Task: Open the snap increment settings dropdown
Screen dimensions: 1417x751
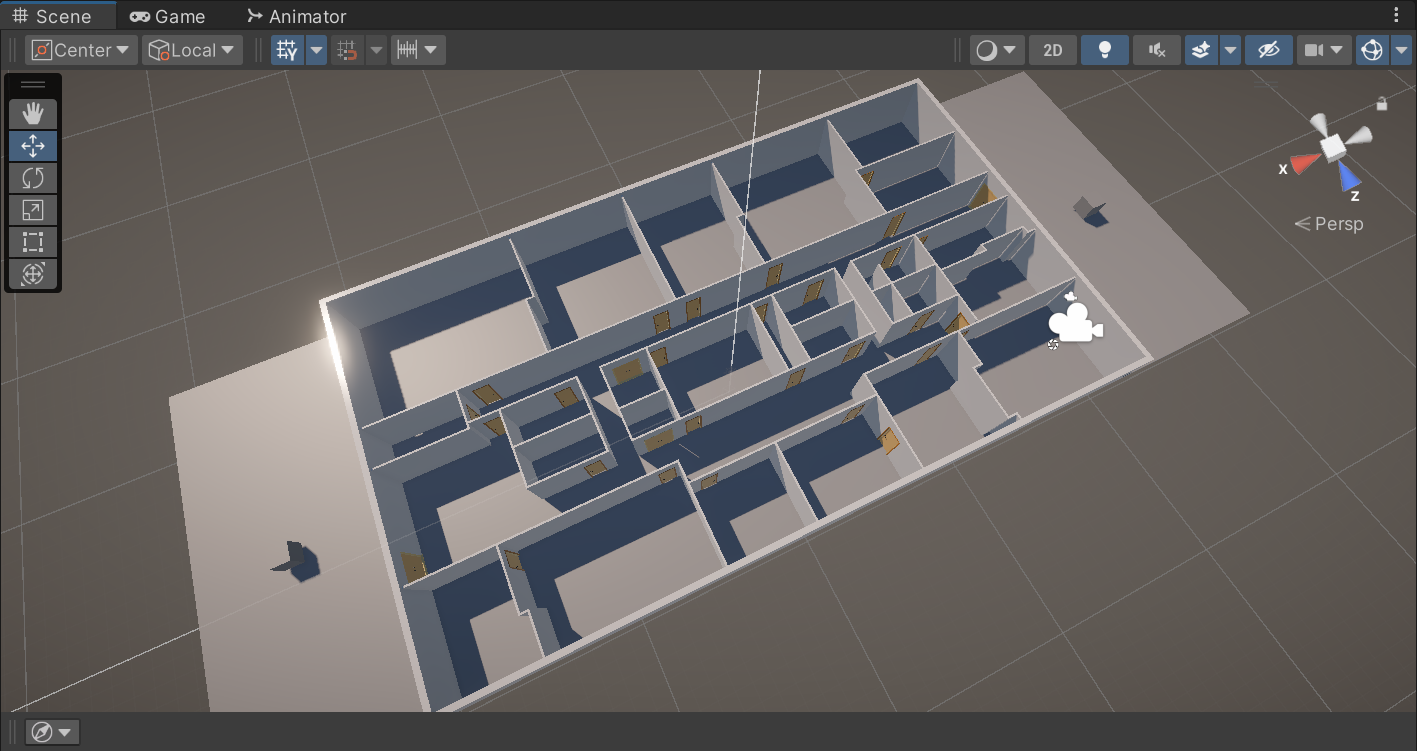Action: point(418,50)
